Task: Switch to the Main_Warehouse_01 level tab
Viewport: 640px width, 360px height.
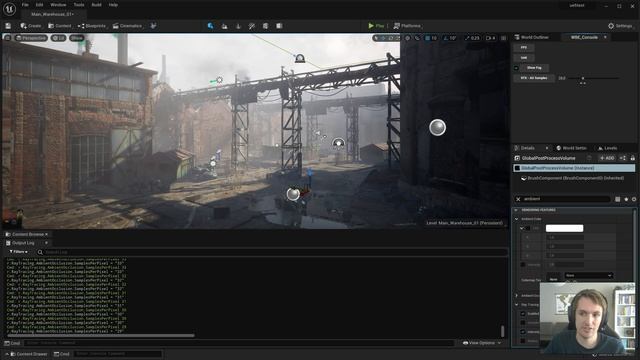Action: (52, 14)
